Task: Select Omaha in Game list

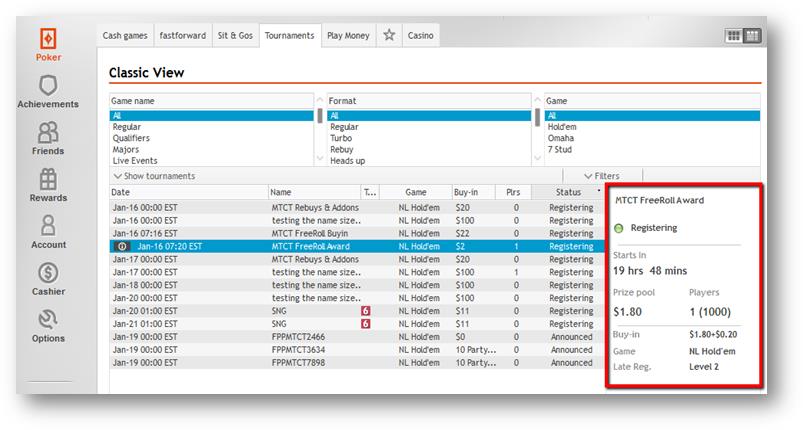Action: [652, 138]
